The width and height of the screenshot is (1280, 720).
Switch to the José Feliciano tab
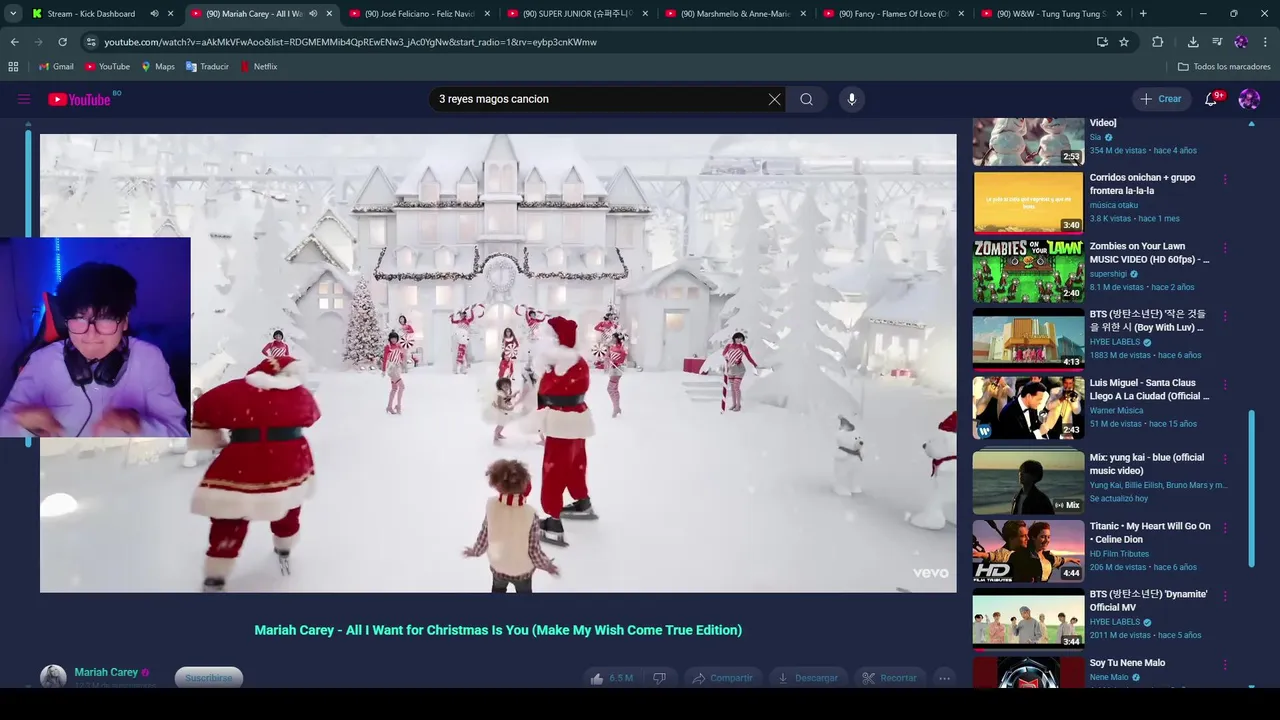point(420,14)
